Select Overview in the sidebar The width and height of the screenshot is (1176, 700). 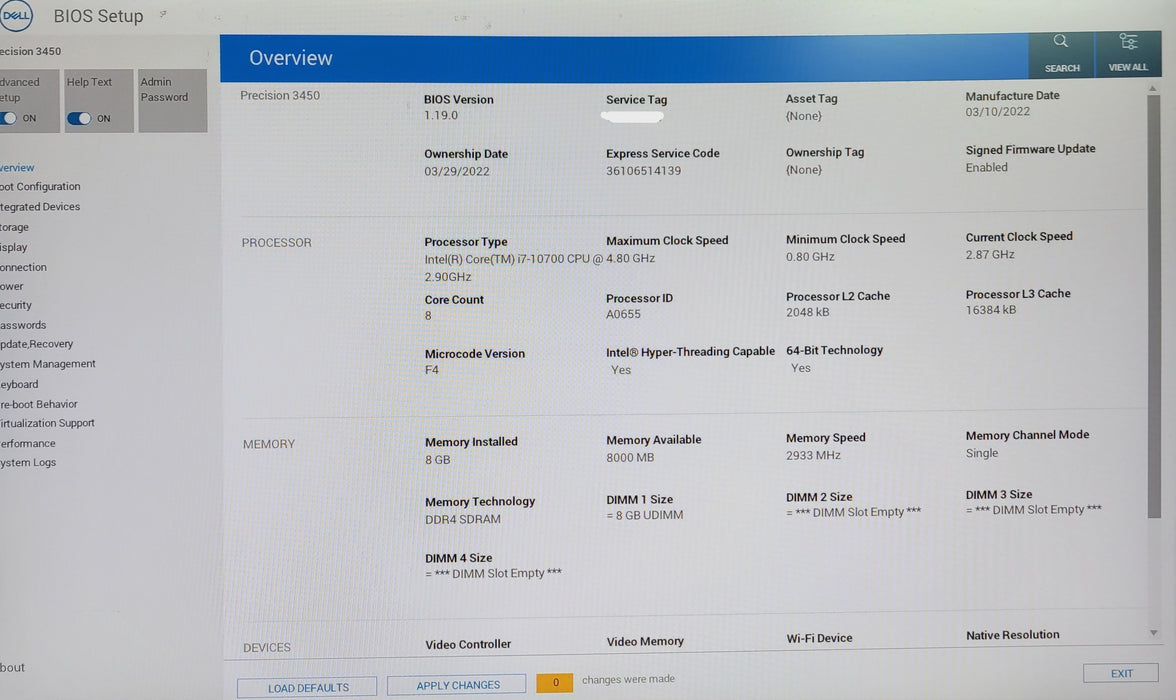[17, 167]
